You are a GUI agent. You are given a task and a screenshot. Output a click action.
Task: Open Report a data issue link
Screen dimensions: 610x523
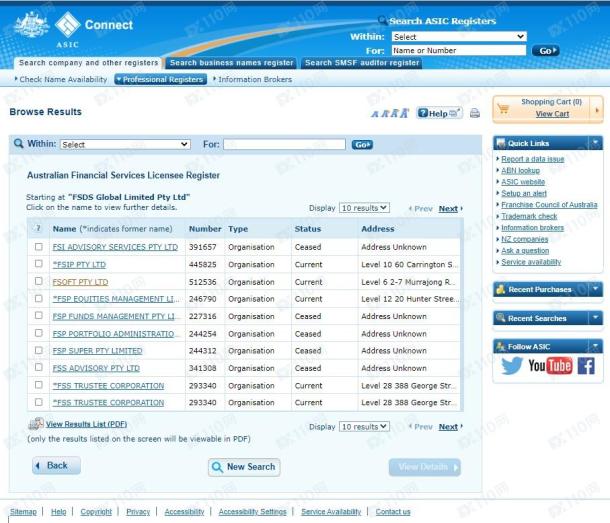pos(533,159)
